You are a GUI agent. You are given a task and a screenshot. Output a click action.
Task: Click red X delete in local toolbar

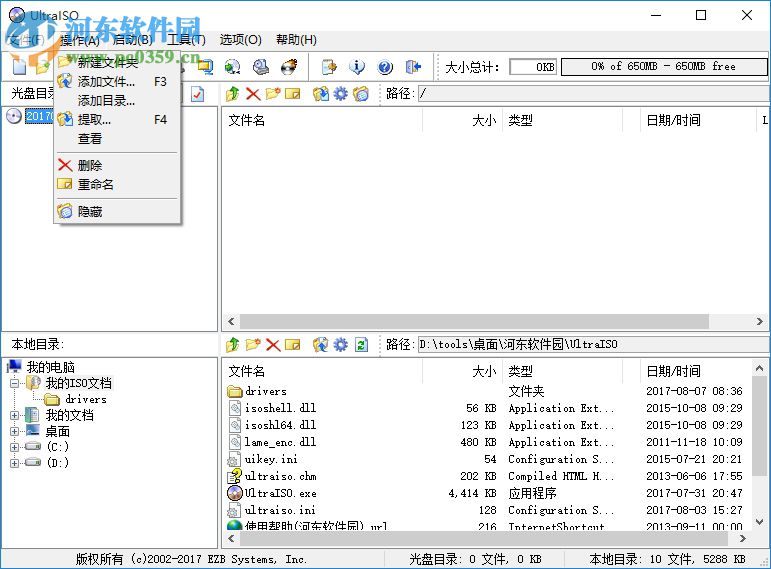(x=273, y=345)
